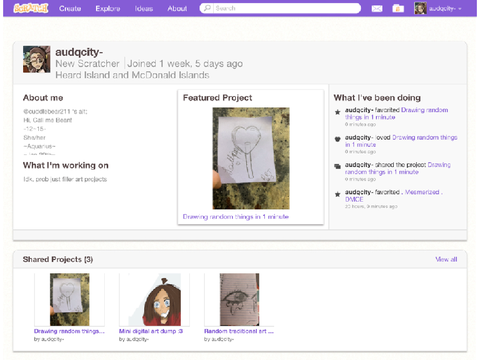Click "by audqcity-" under Mini digital art dump

coord(134,339)
